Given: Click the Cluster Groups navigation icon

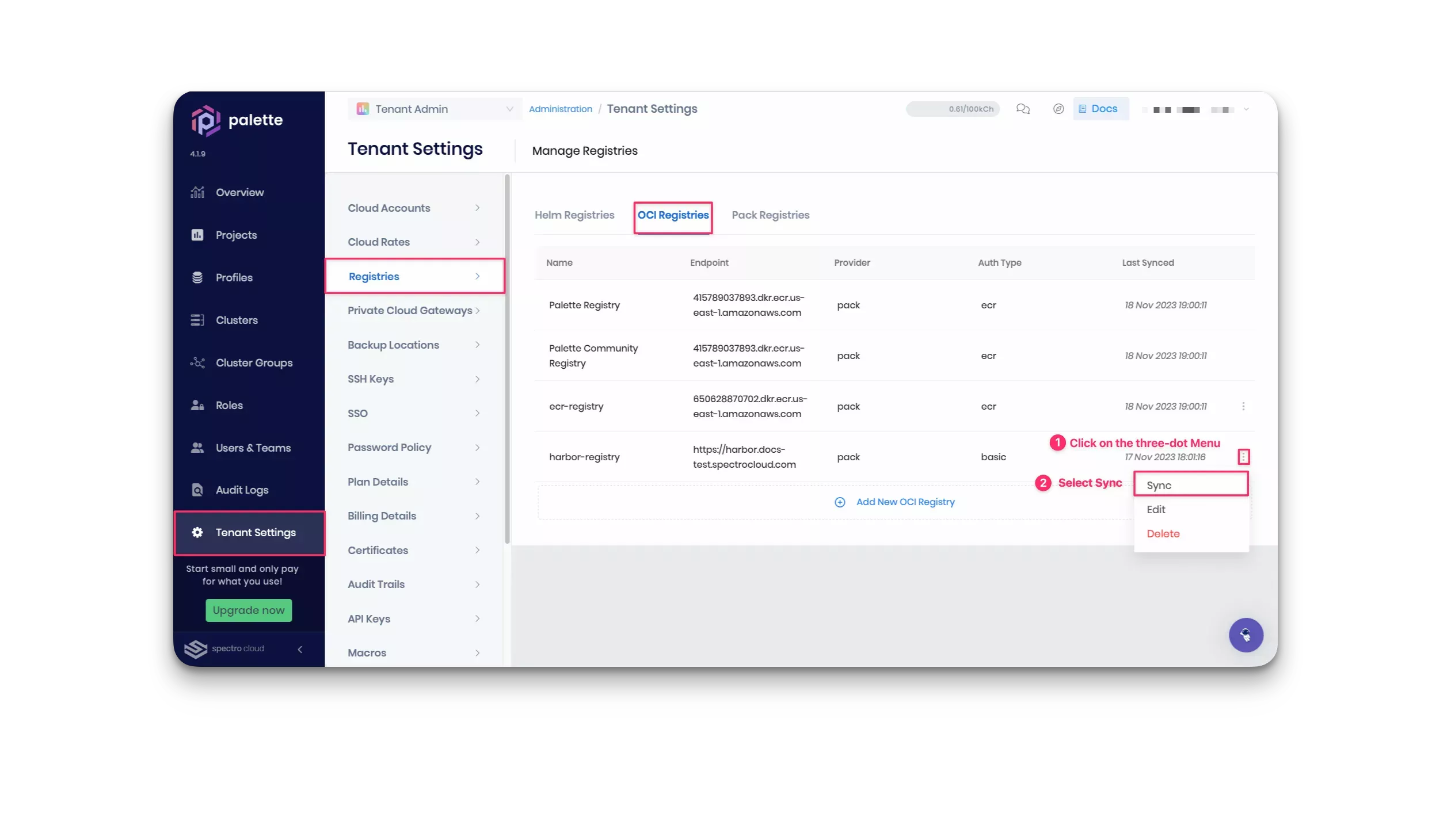Looking at the screenshot, I should click(197, 363).
